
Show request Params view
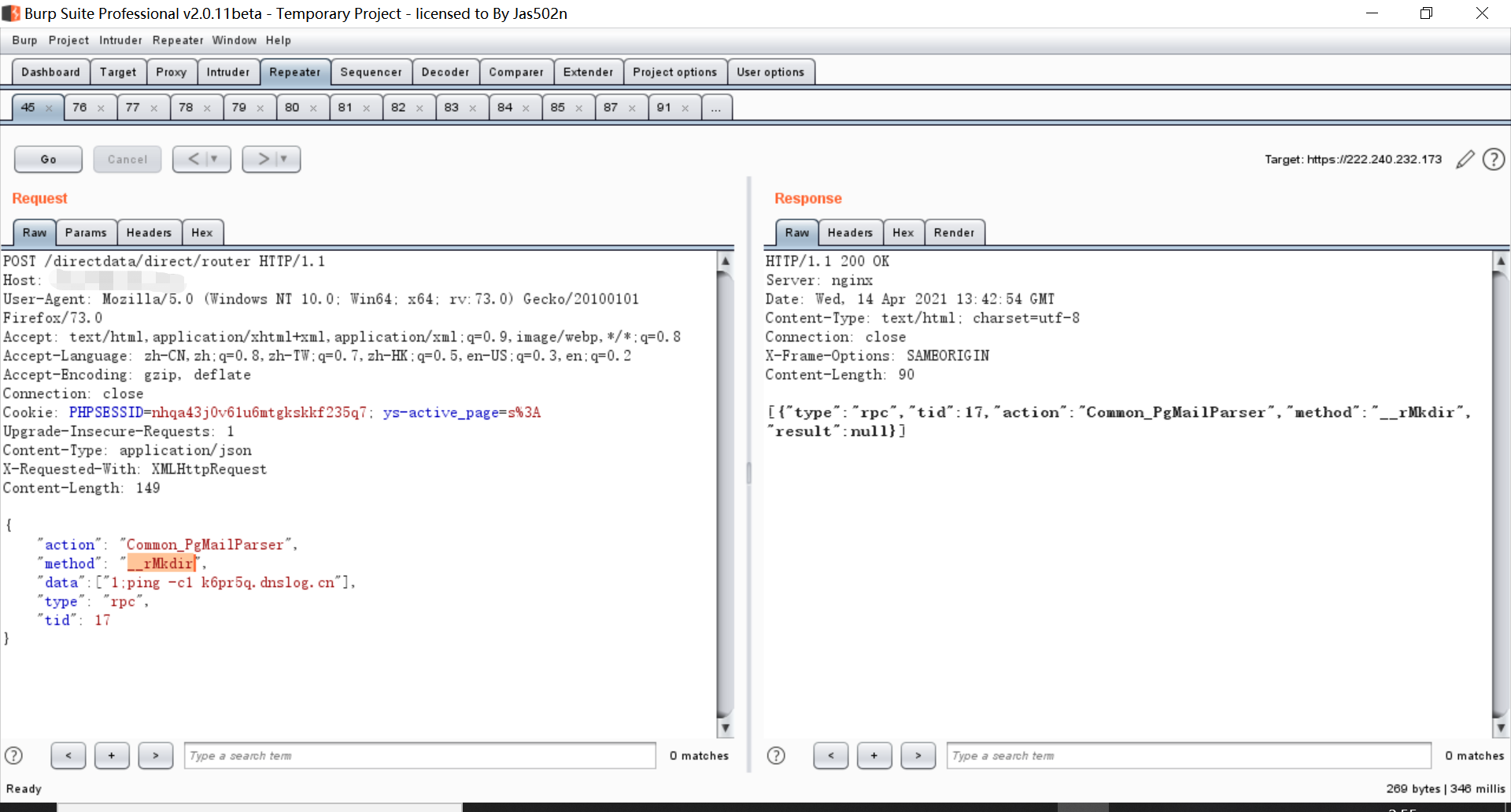[86, 232]
